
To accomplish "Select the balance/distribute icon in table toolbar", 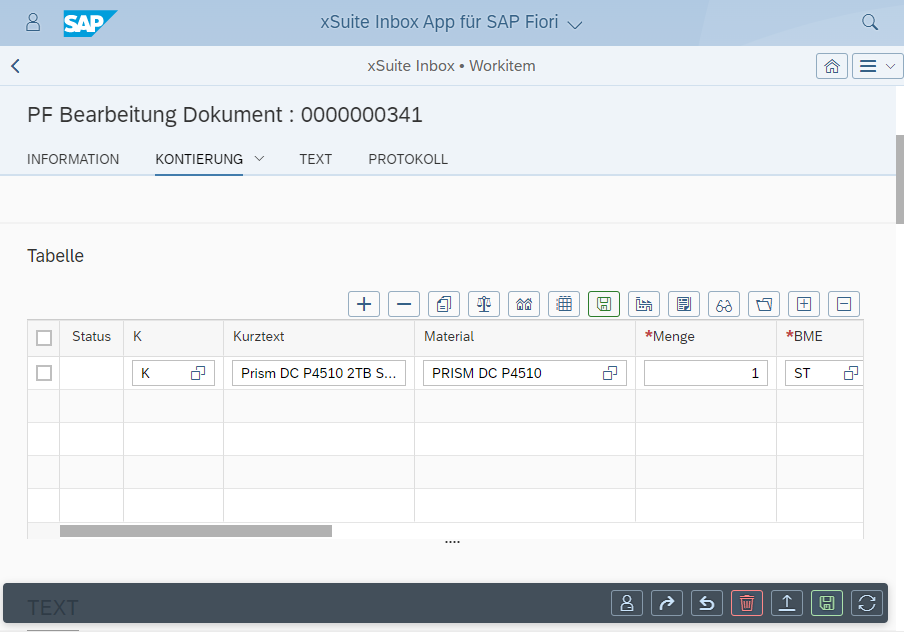I will click(484, 304).
